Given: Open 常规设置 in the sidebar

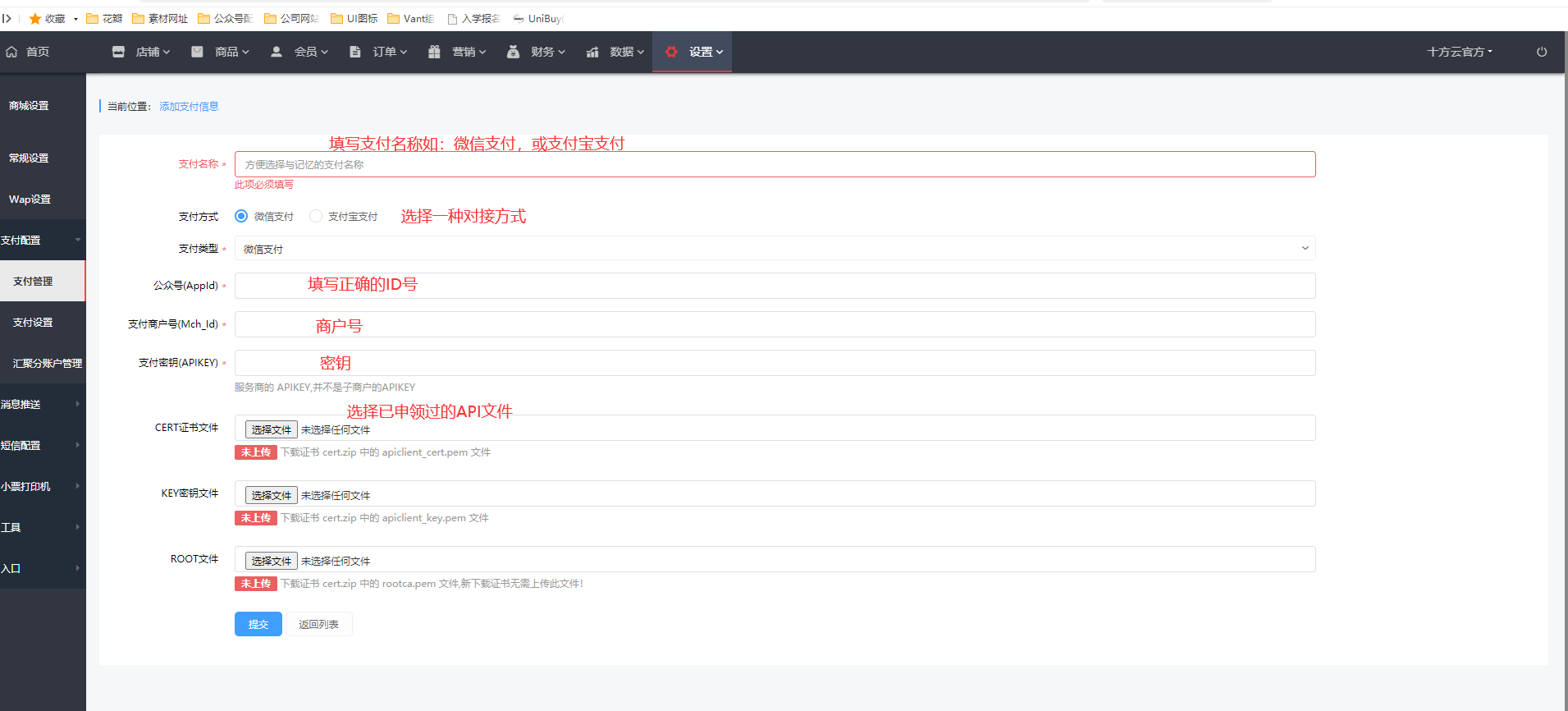Looking at the screenshot, I should (29, 158).
